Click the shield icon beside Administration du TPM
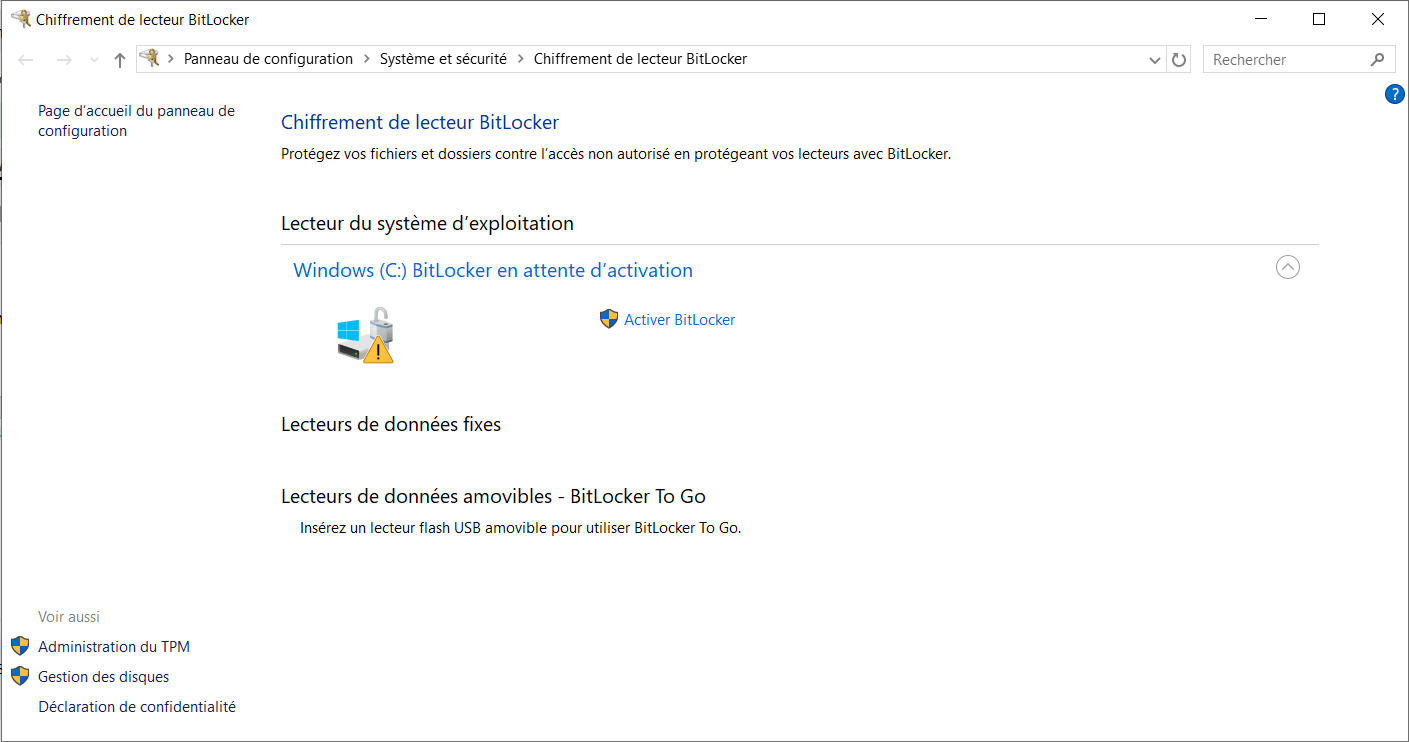The height and width of the screenshot is (742, 1409). 20,646
